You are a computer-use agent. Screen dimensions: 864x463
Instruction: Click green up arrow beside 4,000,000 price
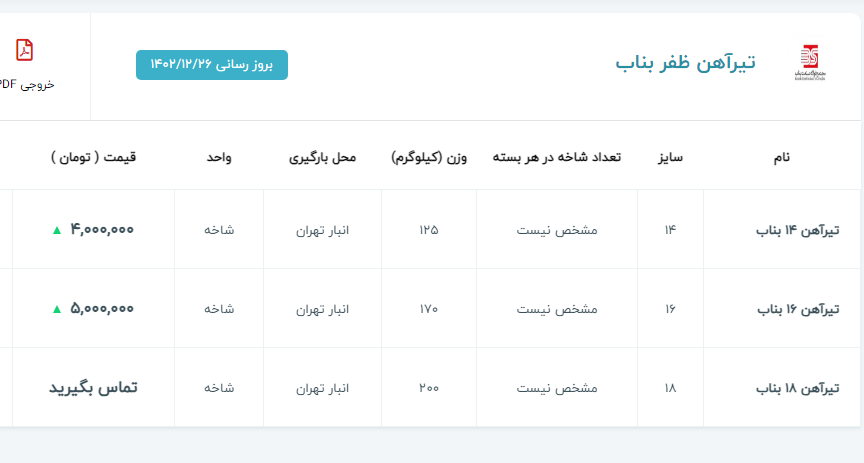click(x=57, y=230)
